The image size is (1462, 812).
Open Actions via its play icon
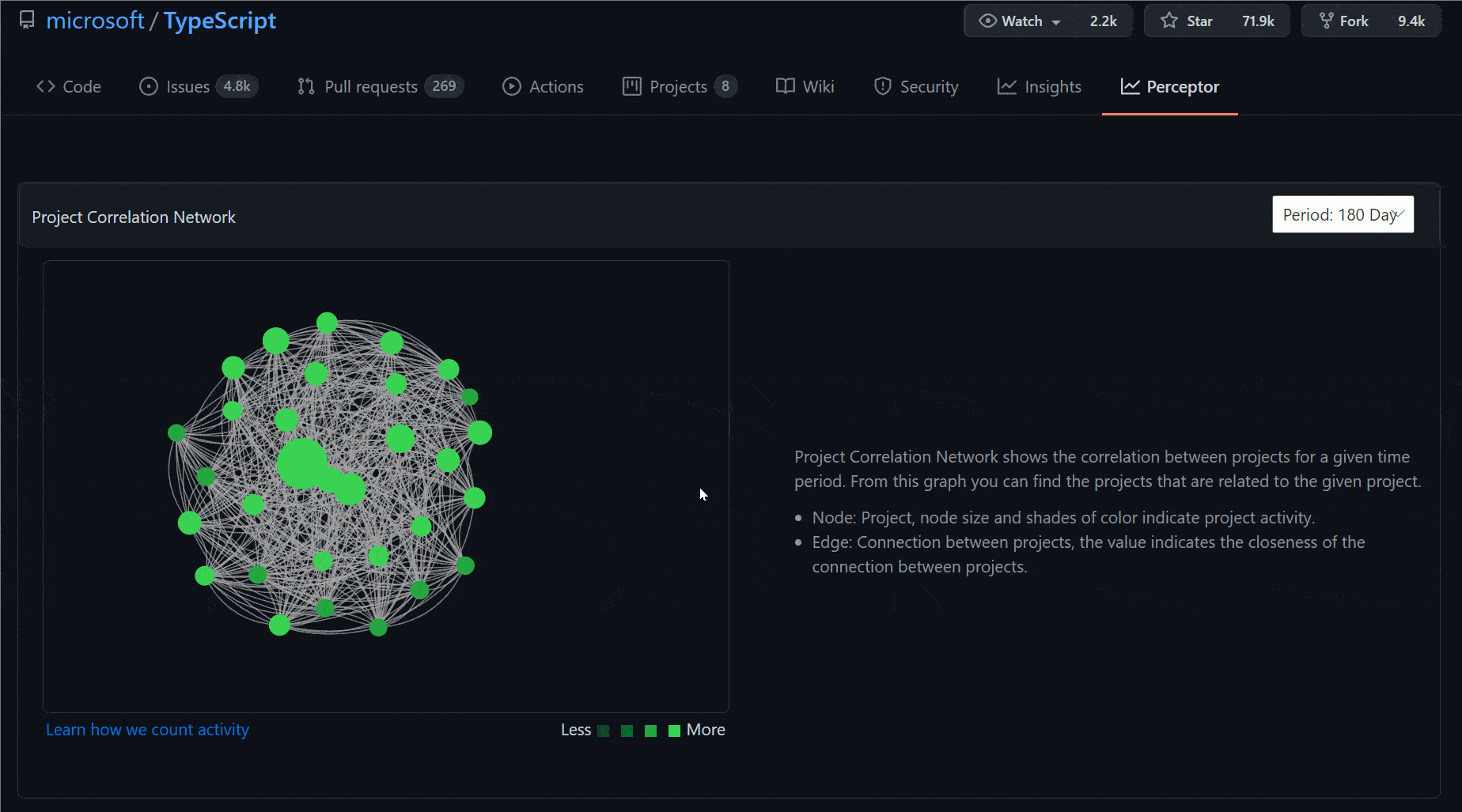510,86
